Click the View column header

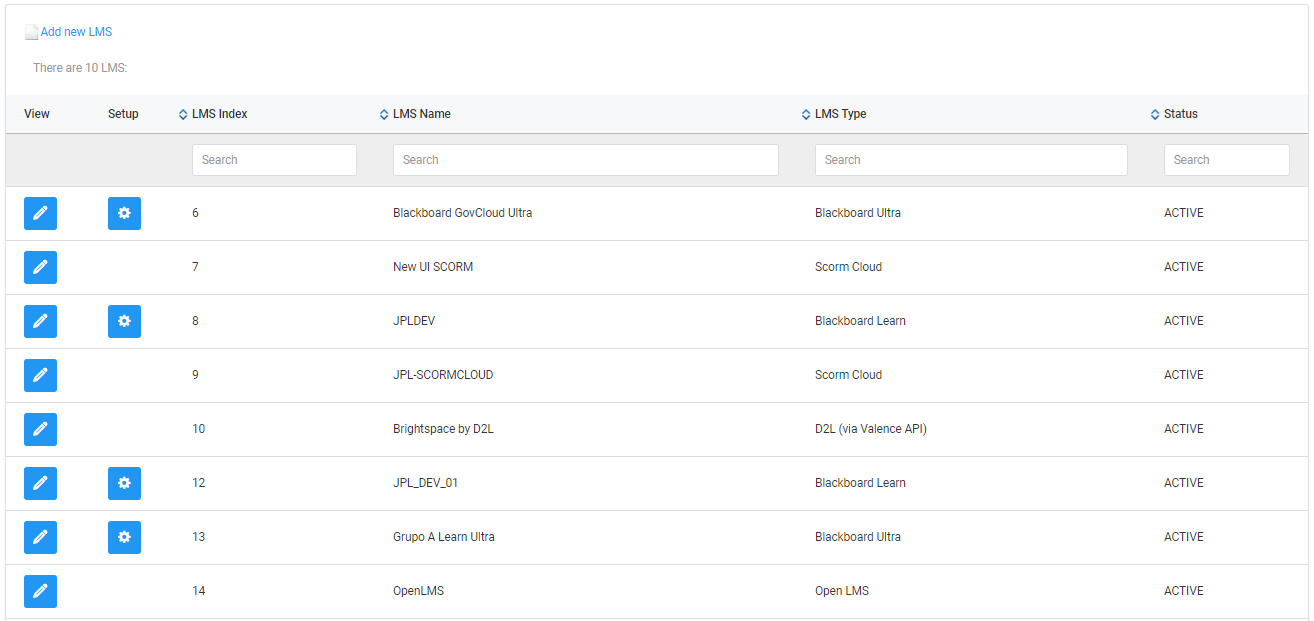(x=37, y=114)
